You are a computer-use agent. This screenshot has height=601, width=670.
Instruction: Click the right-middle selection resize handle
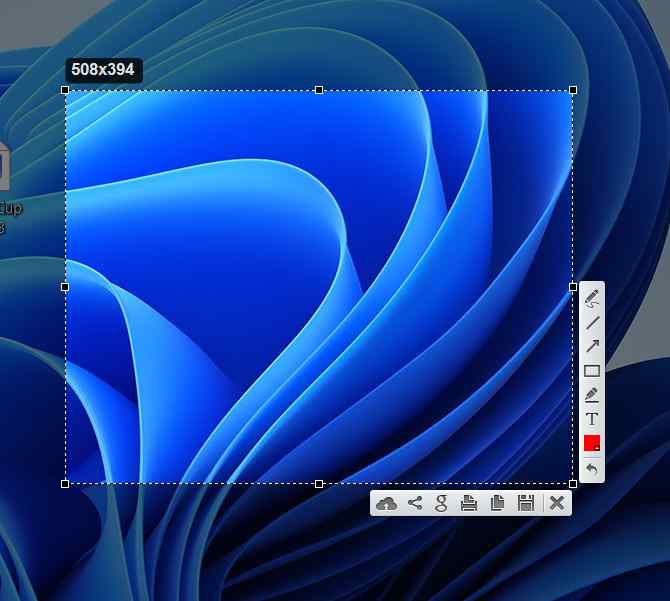(x=573, y=287)
